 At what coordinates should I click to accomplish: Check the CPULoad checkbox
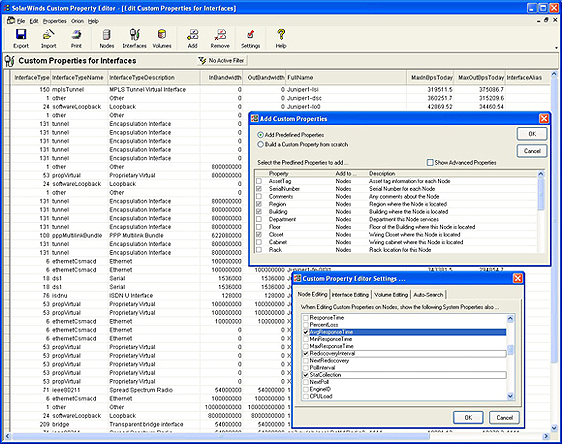306,396
